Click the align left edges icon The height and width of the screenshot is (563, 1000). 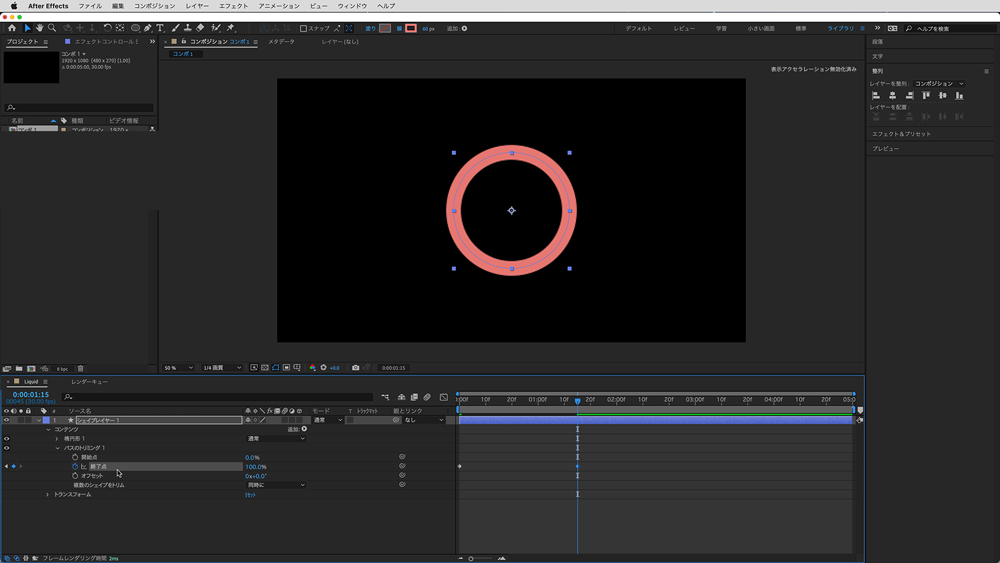[876, 96]
